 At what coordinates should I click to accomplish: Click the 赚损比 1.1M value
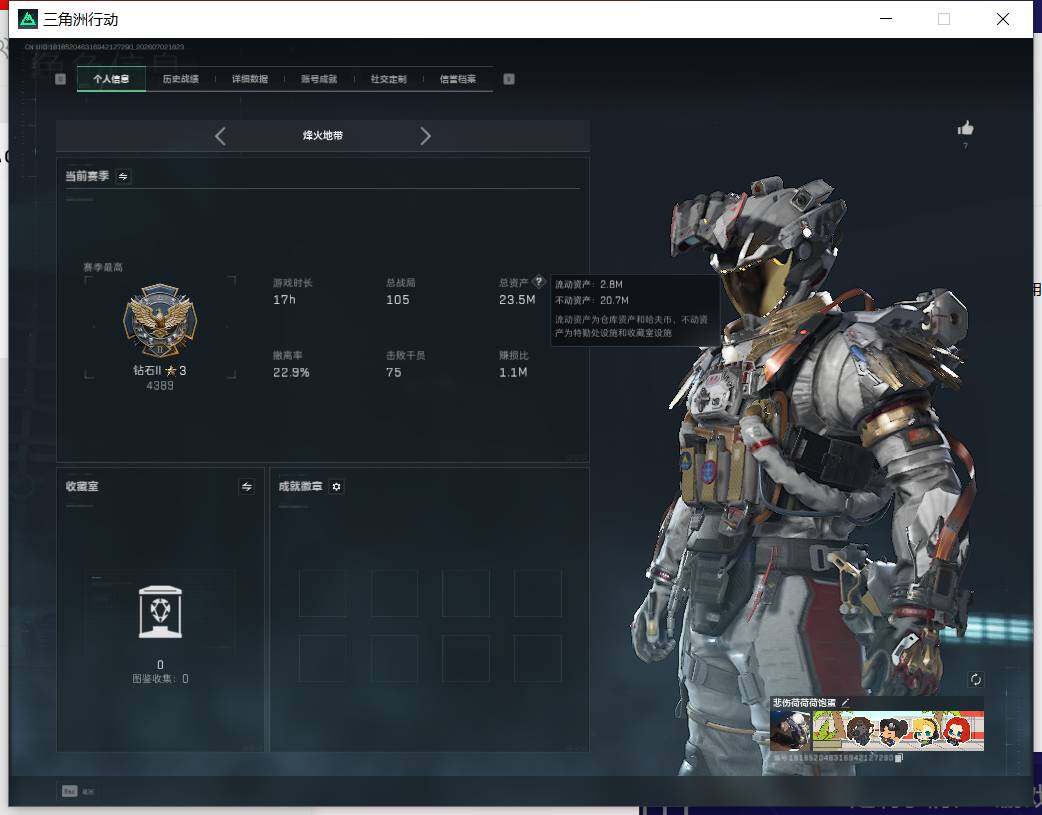point(513,372)
